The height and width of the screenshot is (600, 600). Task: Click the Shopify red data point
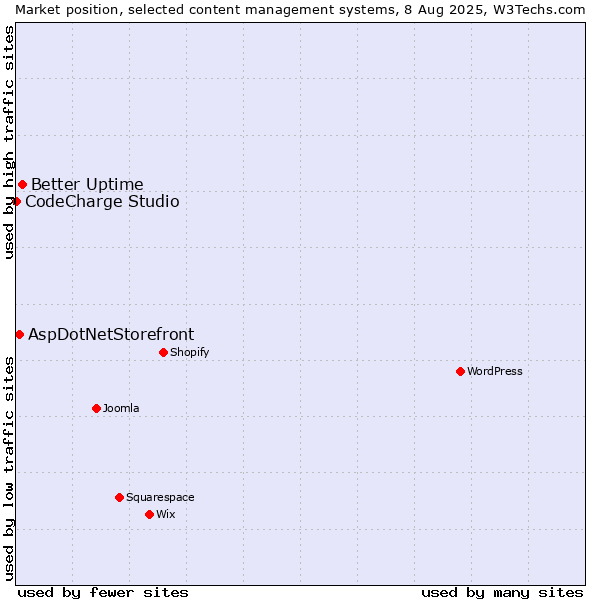(x=163, y=352)
